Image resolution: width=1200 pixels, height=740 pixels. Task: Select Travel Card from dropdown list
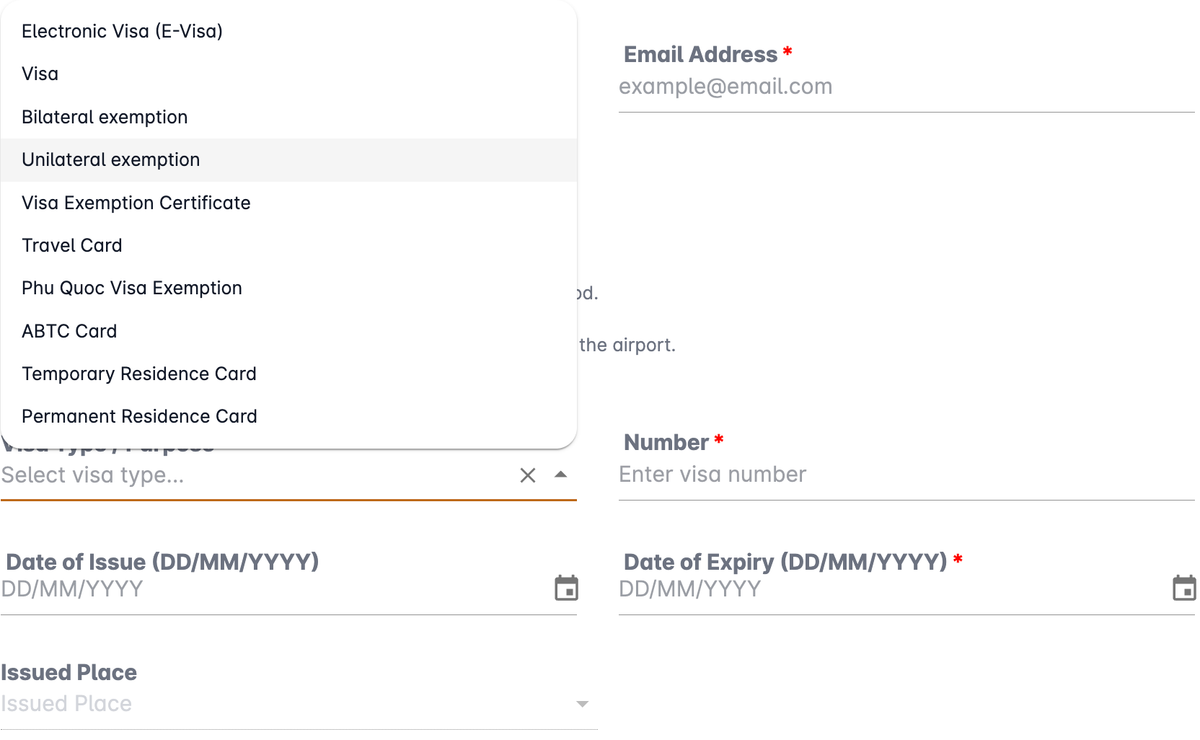point(289,245)
